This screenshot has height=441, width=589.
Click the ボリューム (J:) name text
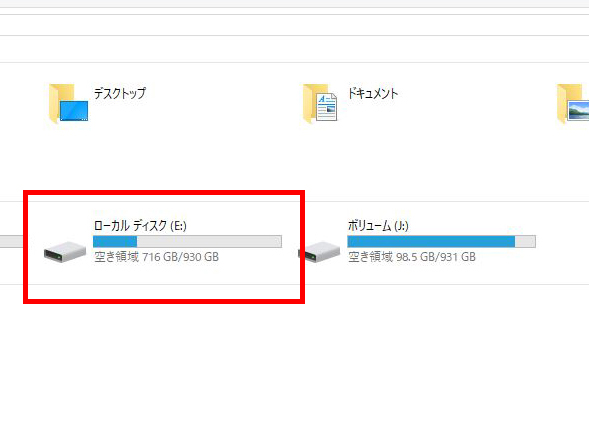pyautogui.click(x=378, y=225)
